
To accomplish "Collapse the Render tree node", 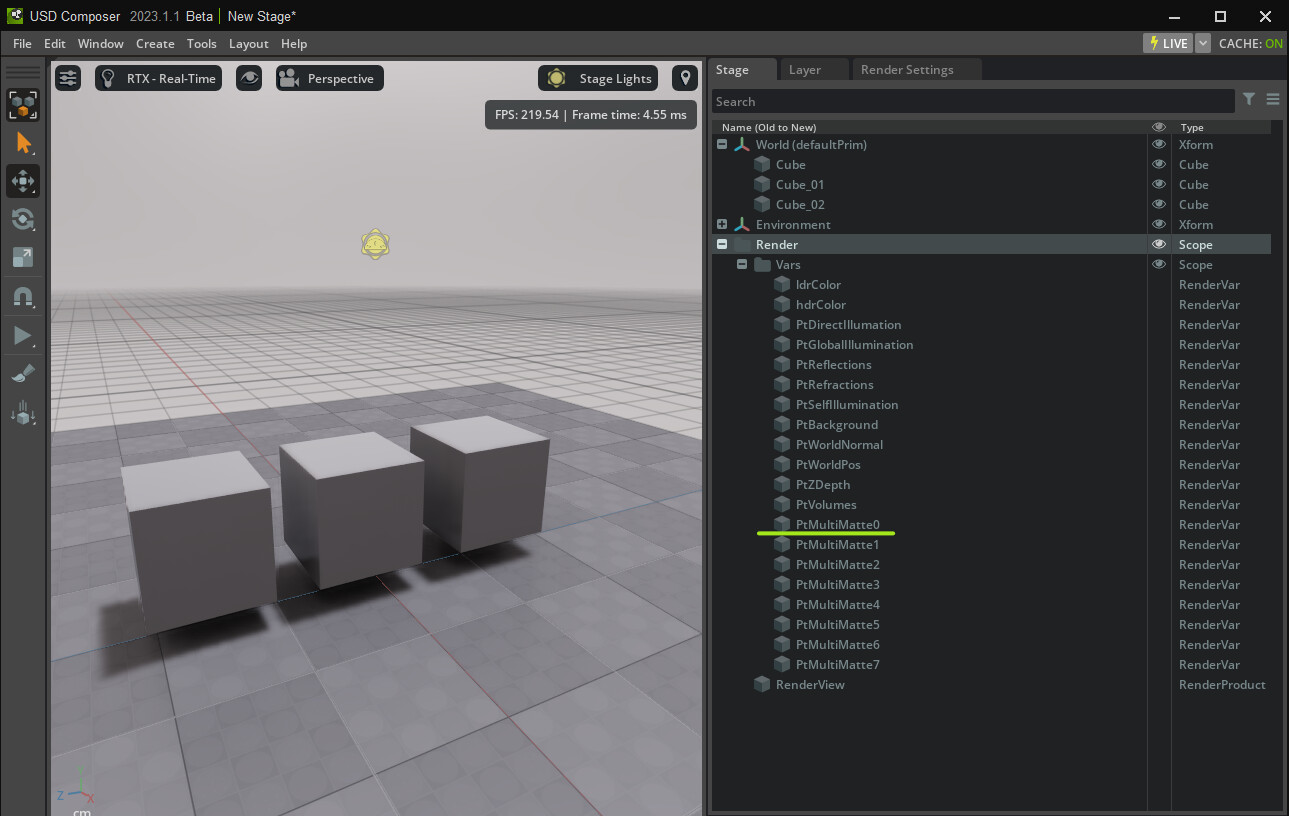I will pyautogui.click(x=722, y=244).
